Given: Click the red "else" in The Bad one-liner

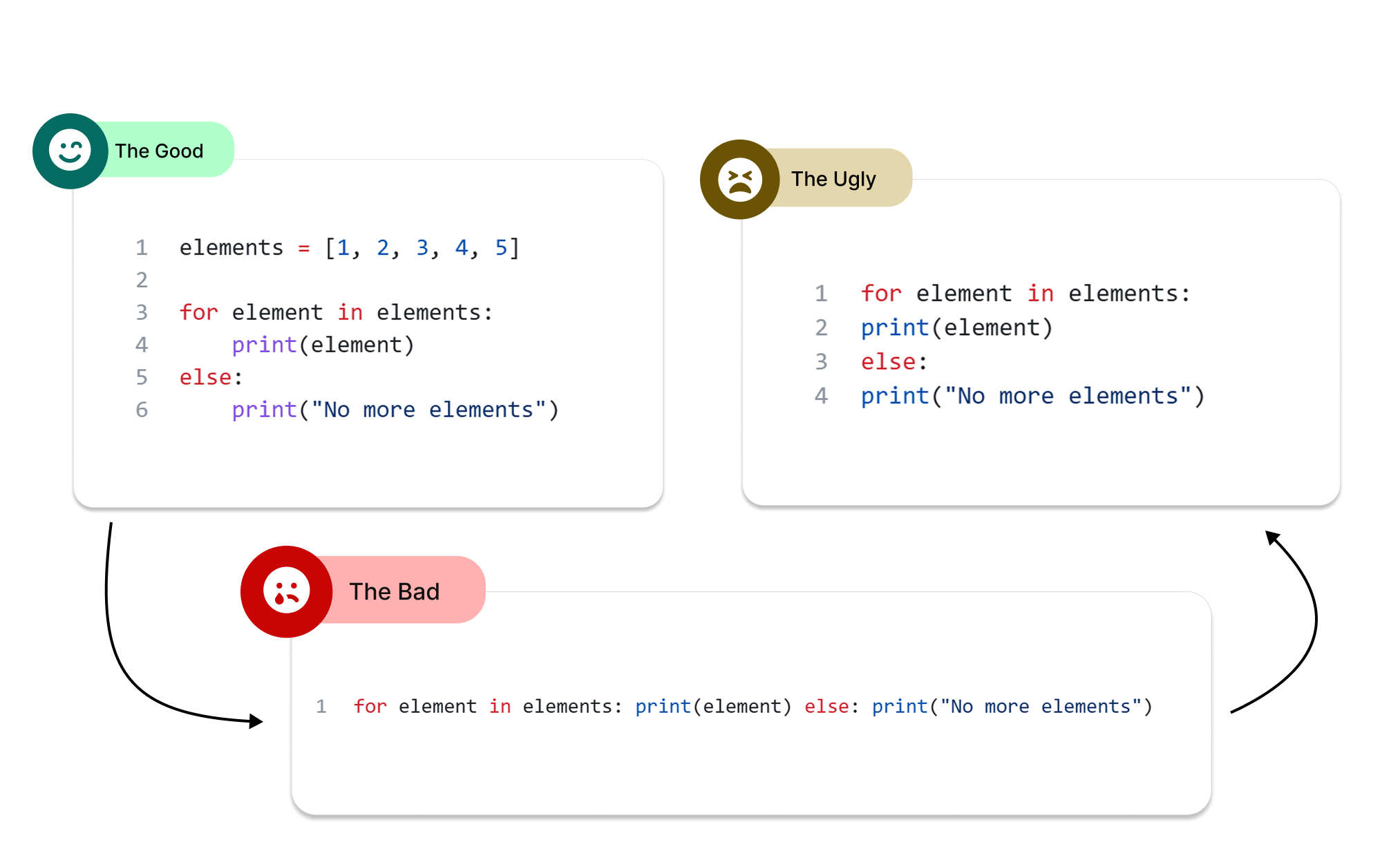Looking at the screenshot, I should [x=826, y=706].
